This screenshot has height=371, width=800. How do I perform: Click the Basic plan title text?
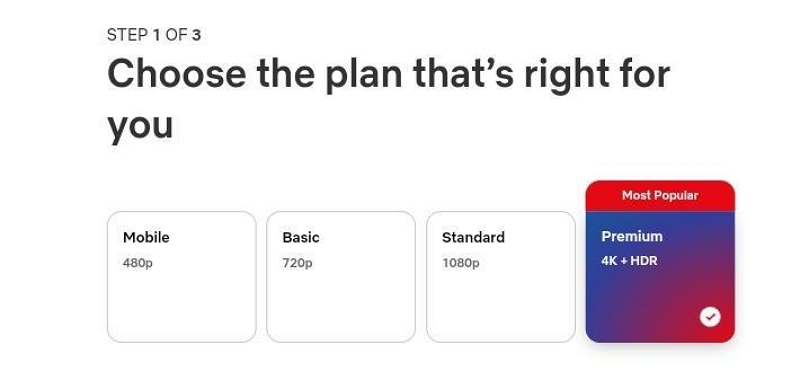tap(301, 237)
